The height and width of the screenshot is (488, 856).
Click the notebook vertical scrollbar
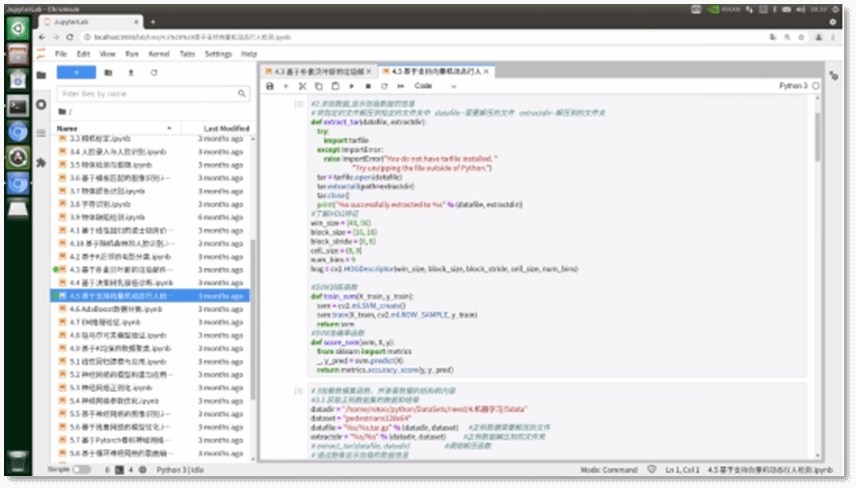[817, 136]
